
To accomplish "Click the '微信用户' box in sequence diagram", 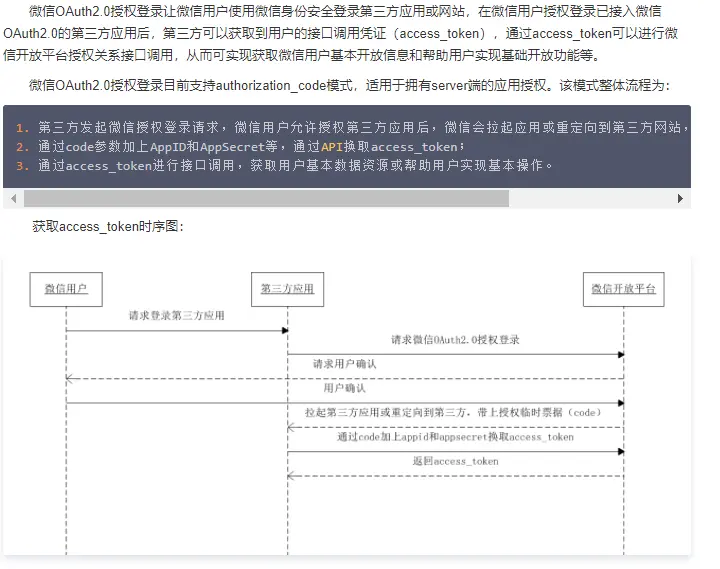I will 66,289.
